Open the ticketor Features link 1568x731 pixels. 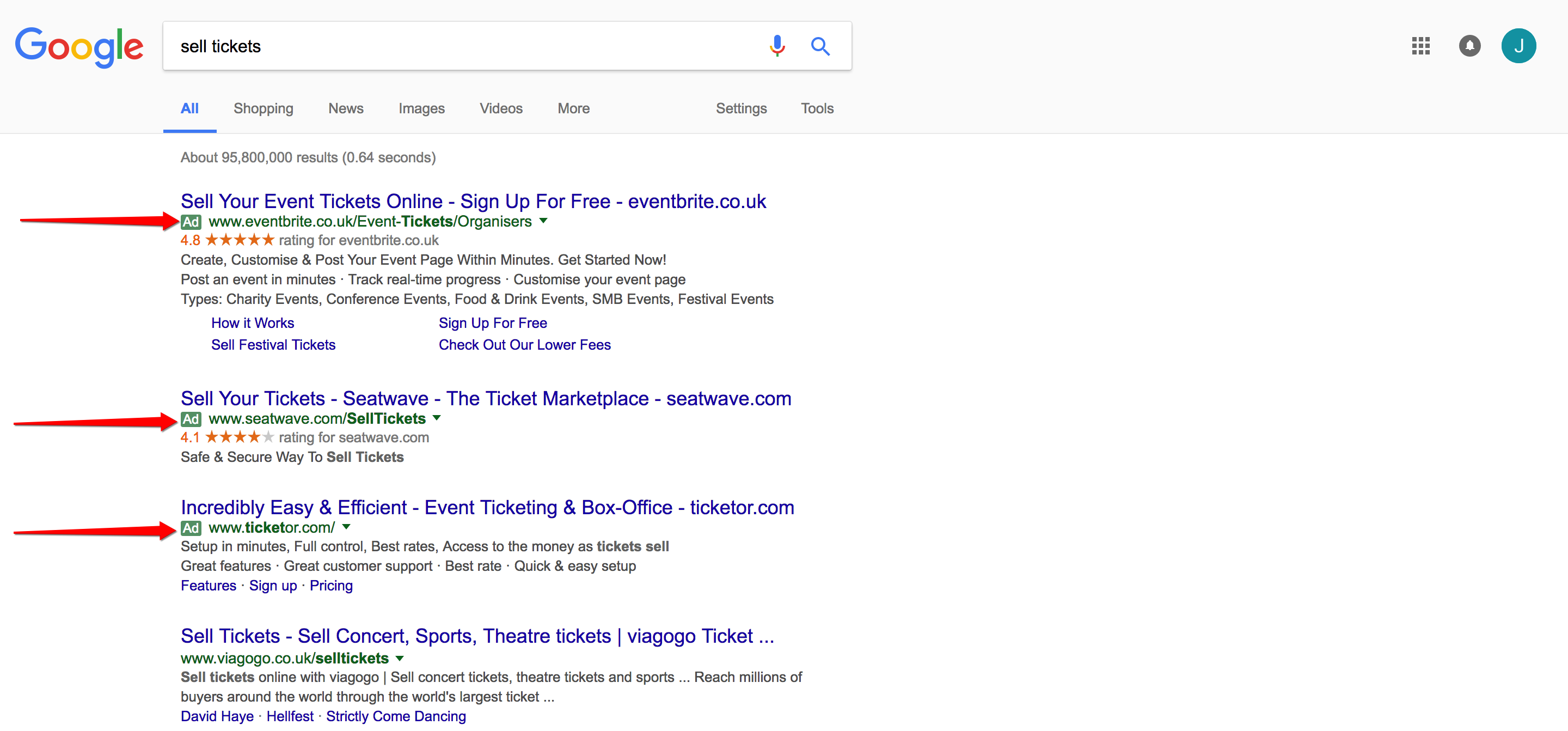(x=208, y=586)
